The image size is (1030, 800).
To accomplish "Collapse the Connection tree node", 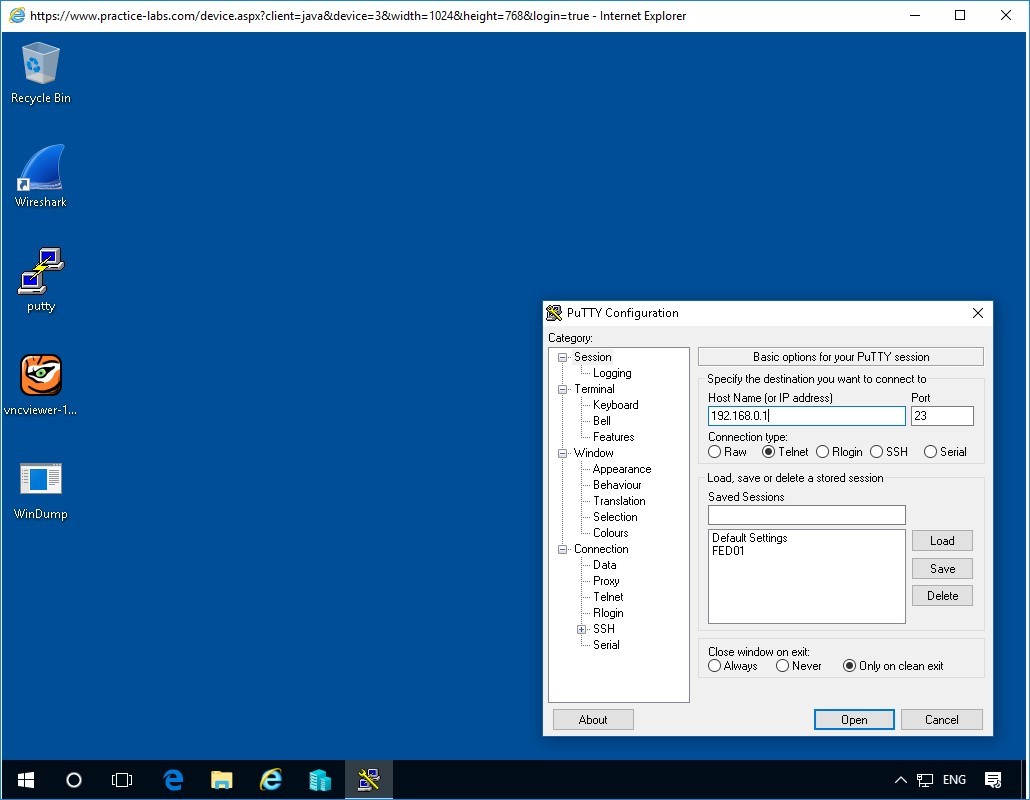I will click(x=562, y=549).
